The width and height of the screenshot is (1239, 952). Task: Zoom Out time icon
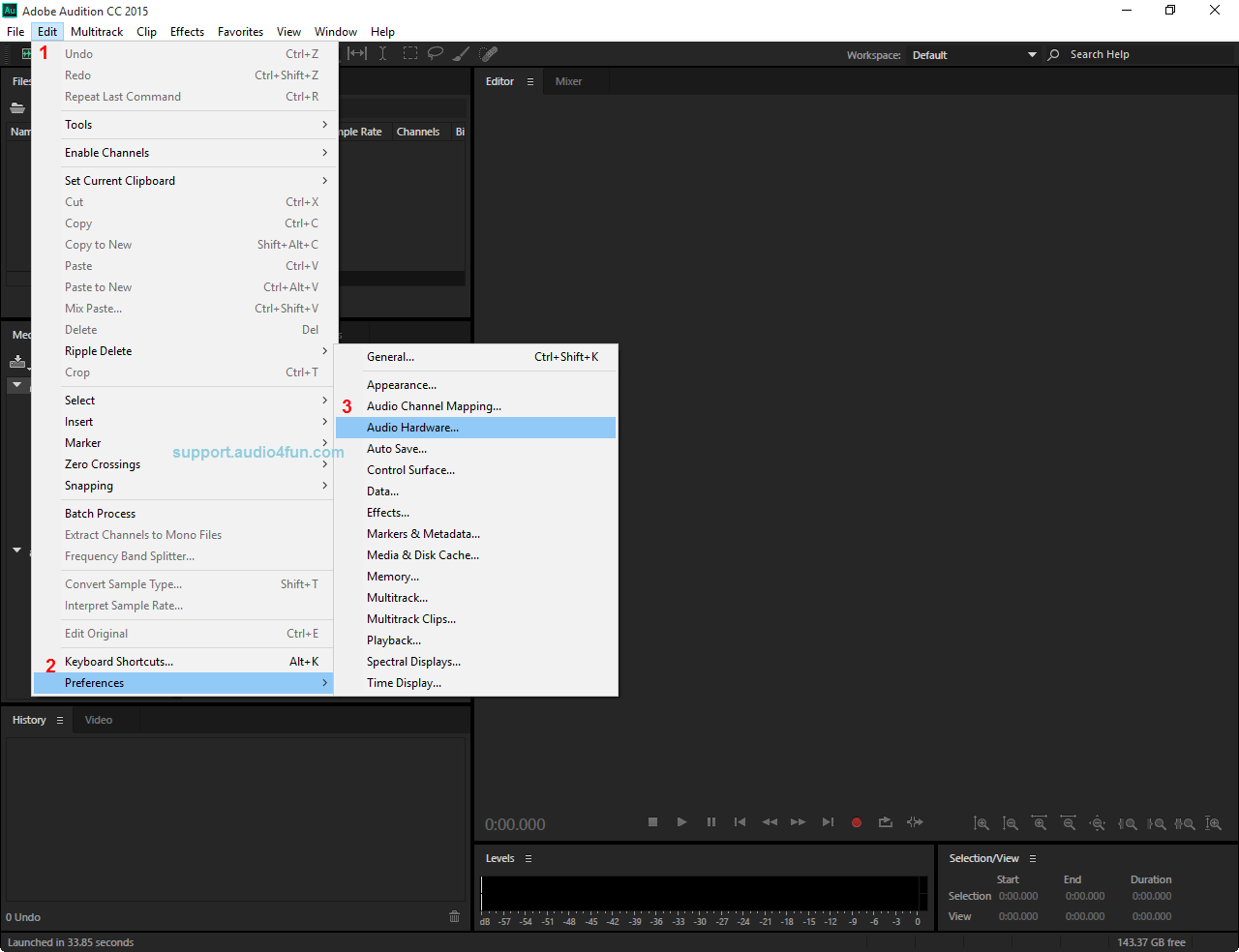point(1069,823)
